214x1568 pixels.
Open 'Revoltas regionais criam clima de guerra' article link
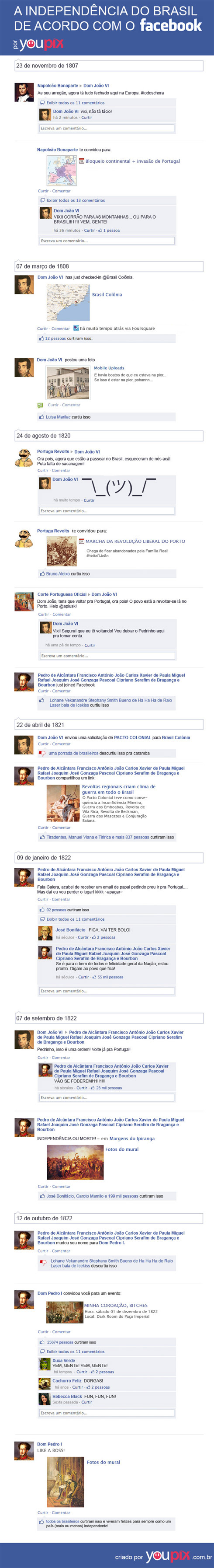[x=118, y=789]
